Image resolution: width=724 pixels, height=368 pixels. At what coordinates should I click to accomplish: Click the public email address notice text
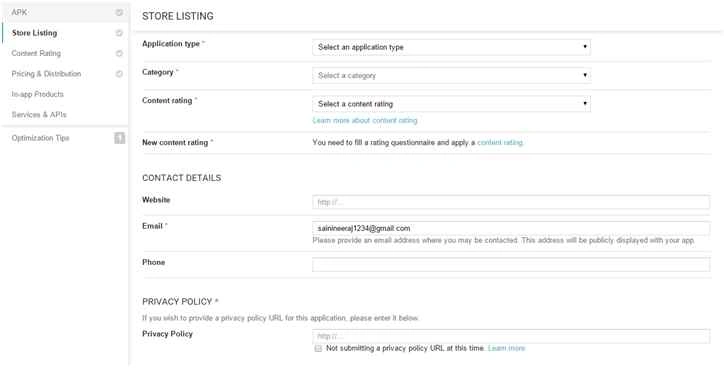pos(503,240)
